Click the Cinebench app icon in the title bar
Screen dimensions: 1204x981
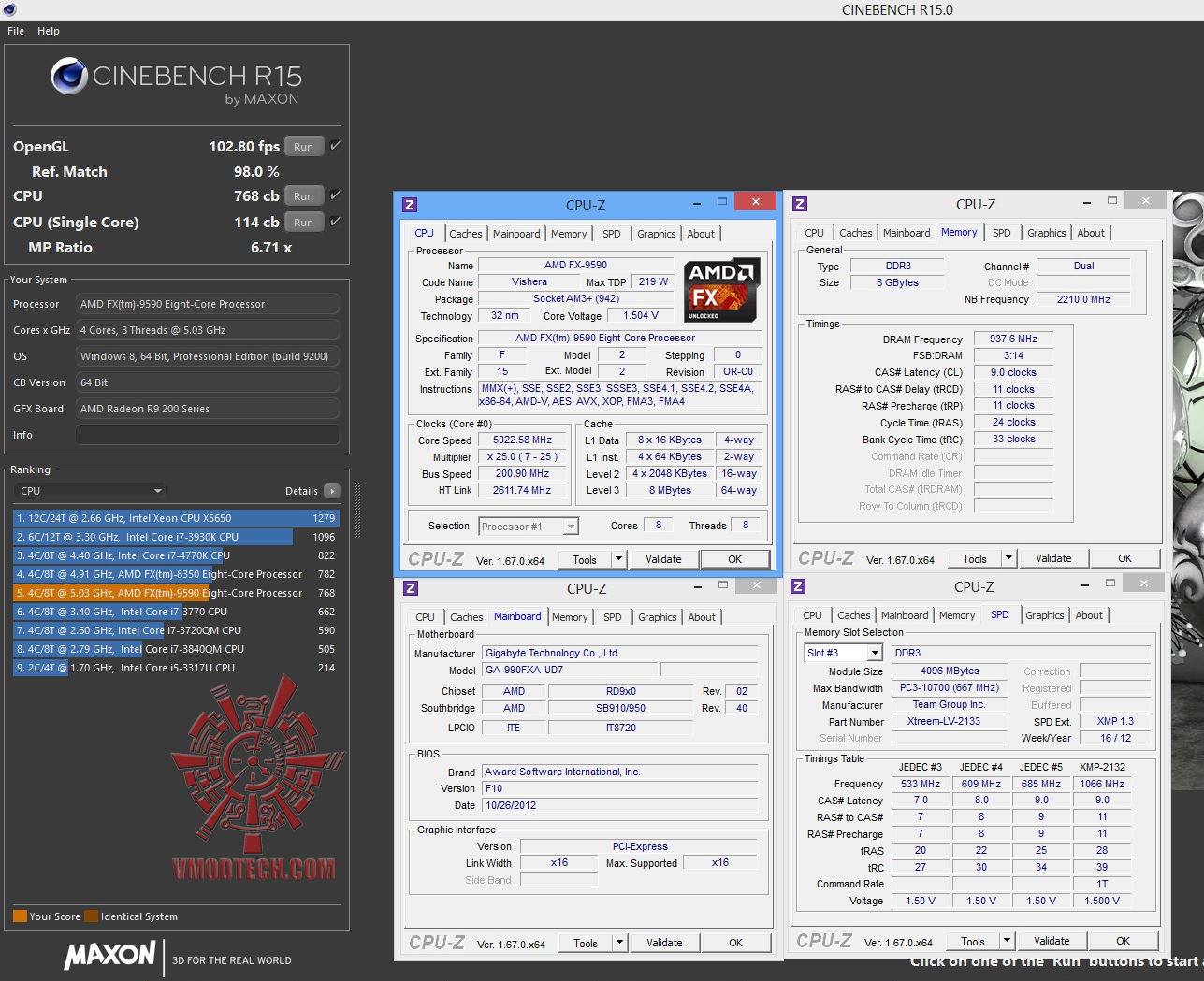click(8, 9)
